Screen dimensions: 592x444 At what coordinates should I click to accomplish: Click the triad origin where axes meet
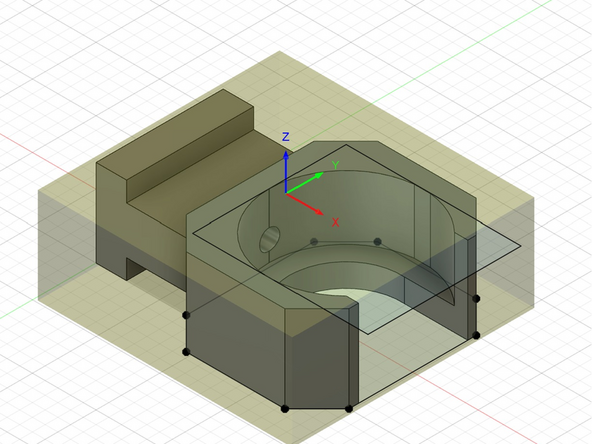point(286,193)
